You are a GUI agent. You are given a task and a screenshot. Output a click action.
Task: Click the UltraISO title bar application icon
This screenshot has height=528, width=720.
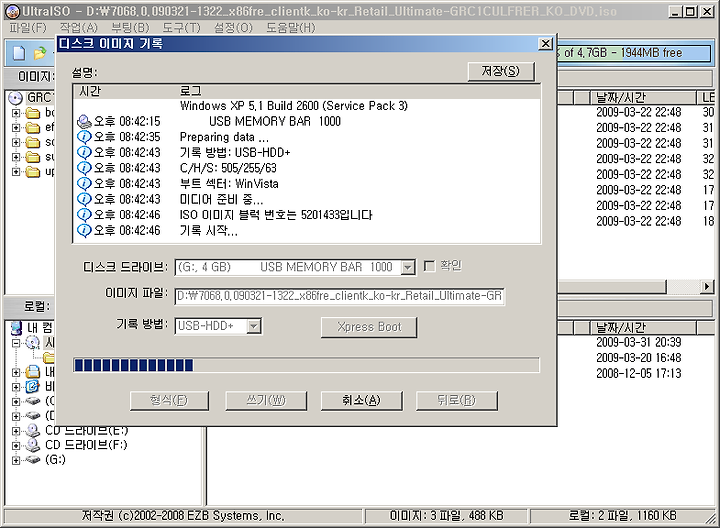click(x=14, y=11)
